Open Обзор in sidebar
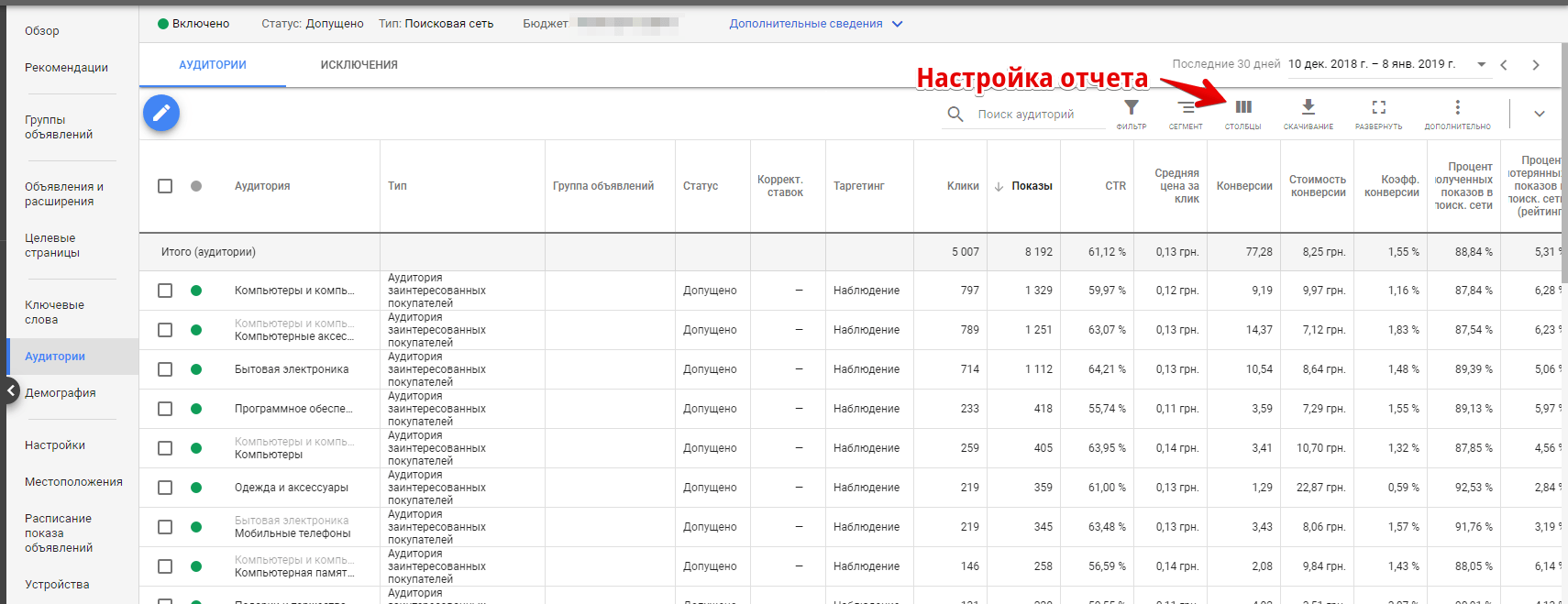This screenshot has height=604, width=1568. pyautogui.click(x=42, y=31)
